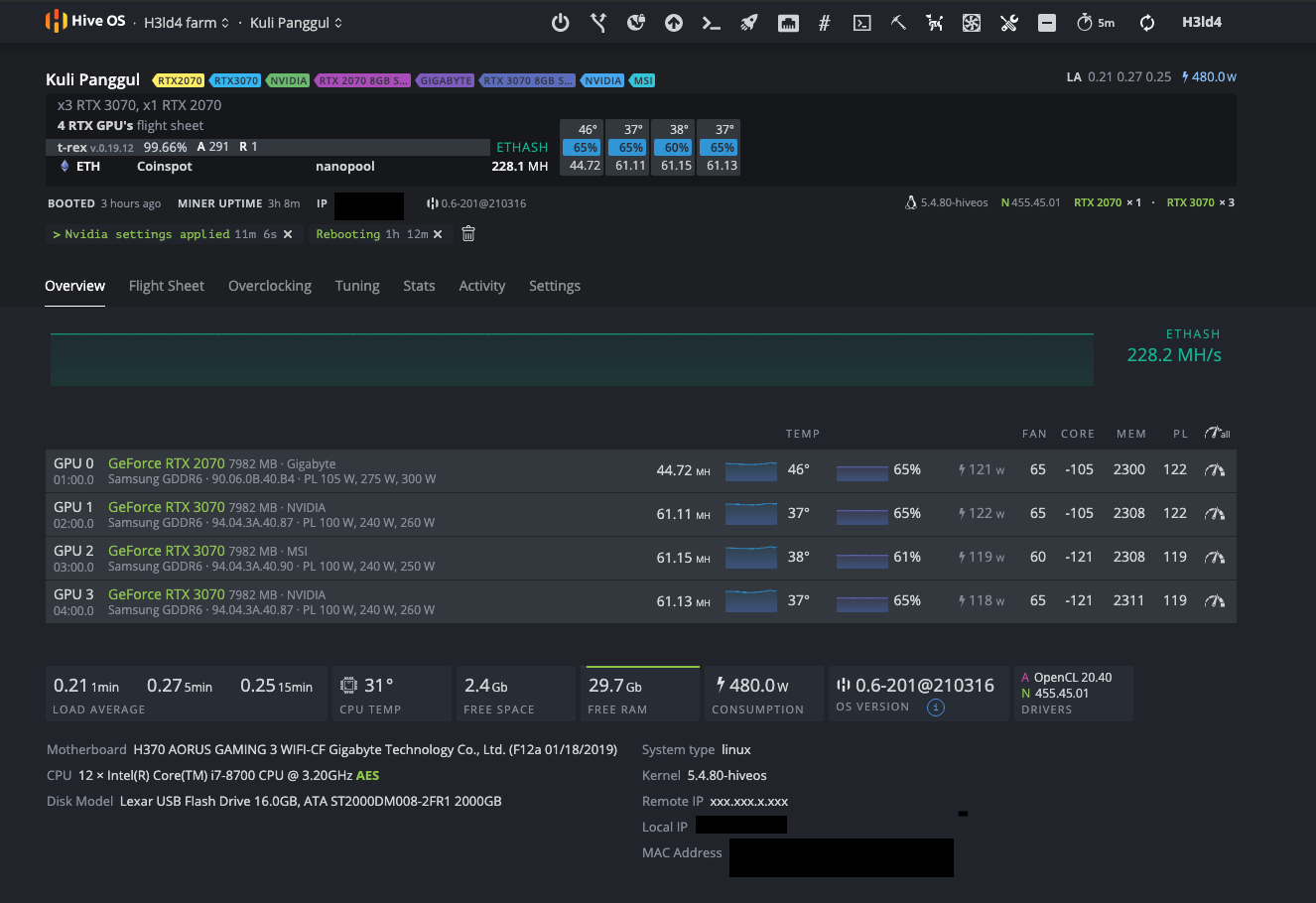Click the Hive OS logo
The width and height of the screenshot is (1316, 903).
[x=85, y=21]
